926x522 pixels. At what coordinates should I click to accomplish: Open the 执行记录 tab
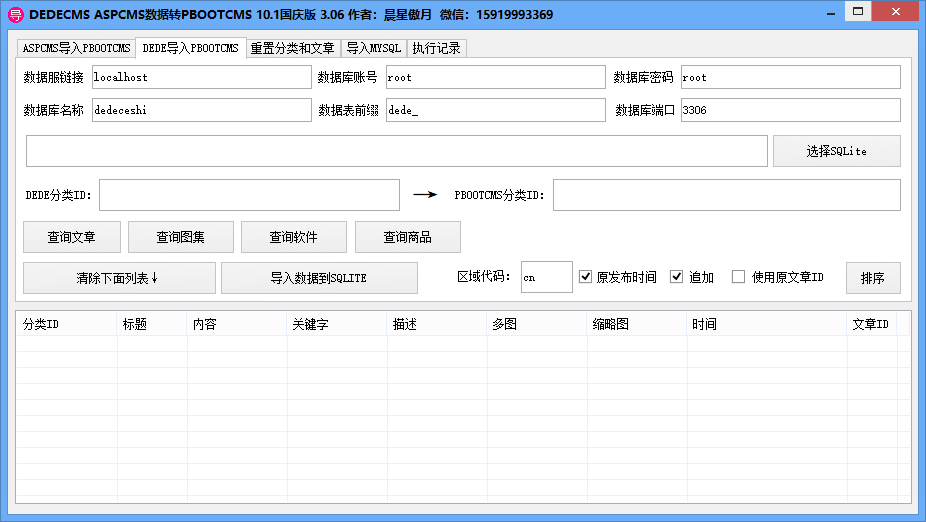tap(437, 48)
